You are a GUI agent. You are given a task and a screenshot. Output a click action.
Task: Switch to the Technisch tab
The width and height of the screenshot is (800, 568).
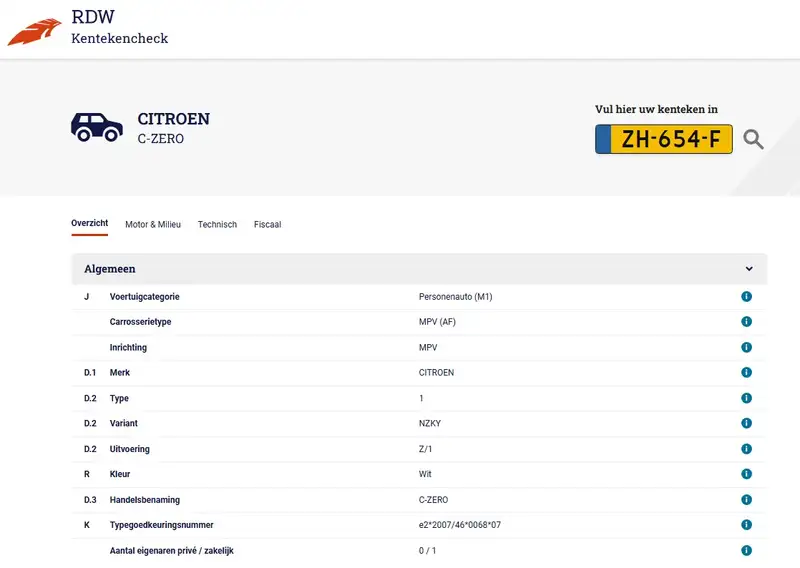(217, 224)
